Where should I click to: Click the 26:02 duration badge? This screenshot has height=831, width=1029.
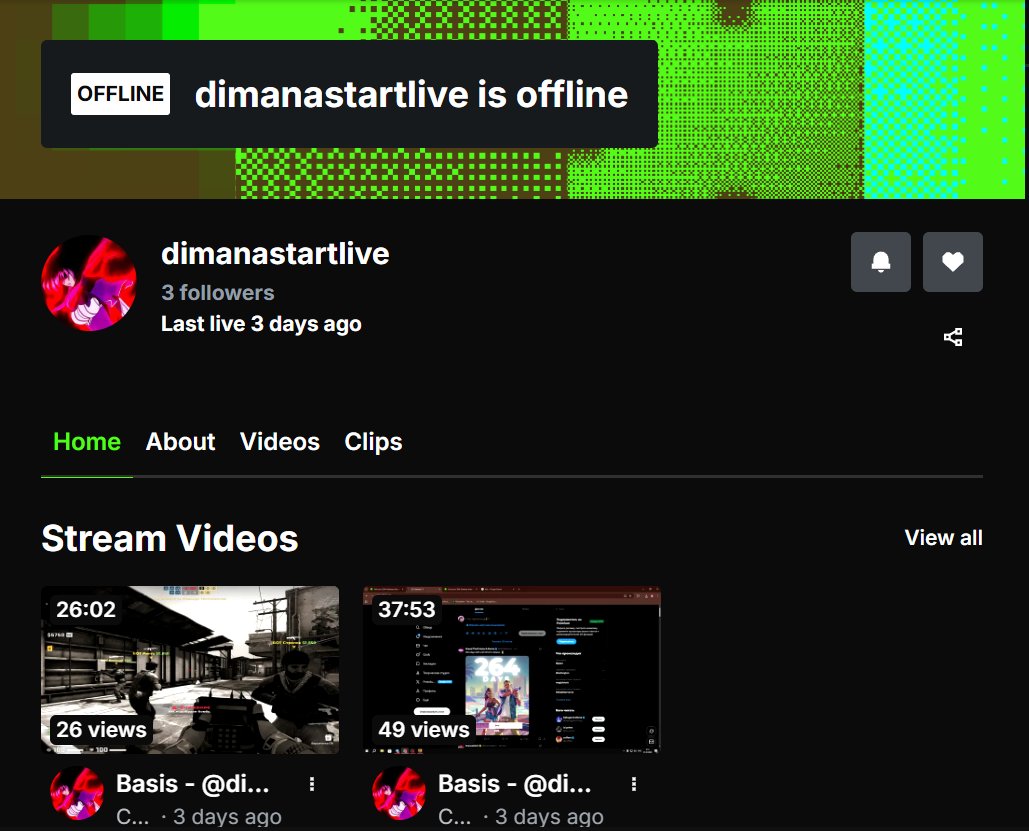[x=86, y=609]
